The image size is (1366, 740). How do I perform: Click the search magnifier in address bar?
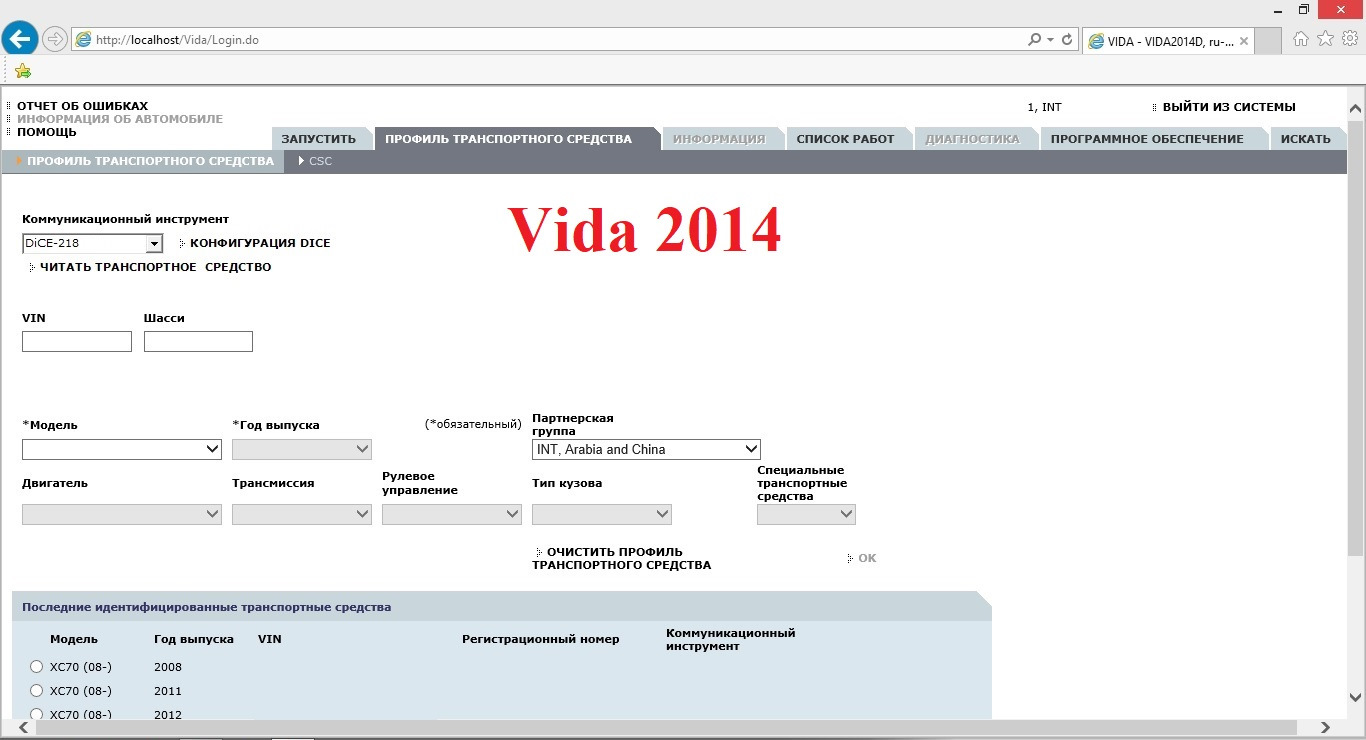[x=1035, y=40]
